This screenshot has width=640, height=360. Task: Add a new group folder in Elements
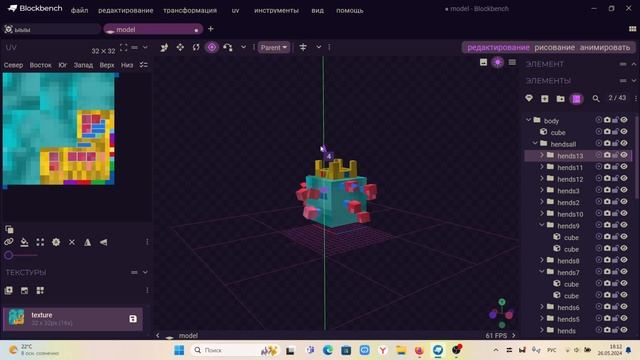click(560, 99)
